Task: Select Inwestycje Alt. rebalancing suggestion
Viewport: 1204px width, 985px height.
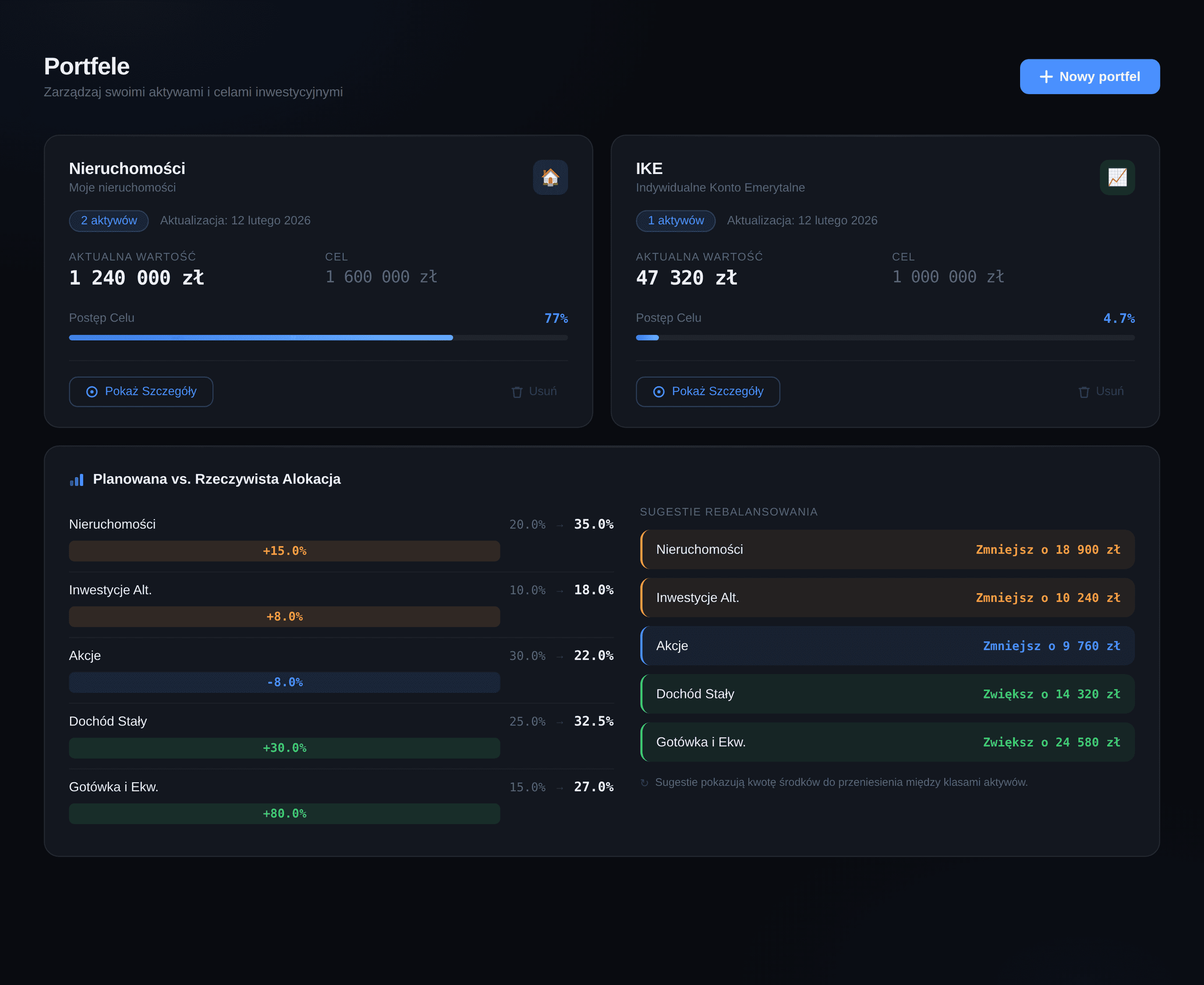Action: tap(887, 597)
